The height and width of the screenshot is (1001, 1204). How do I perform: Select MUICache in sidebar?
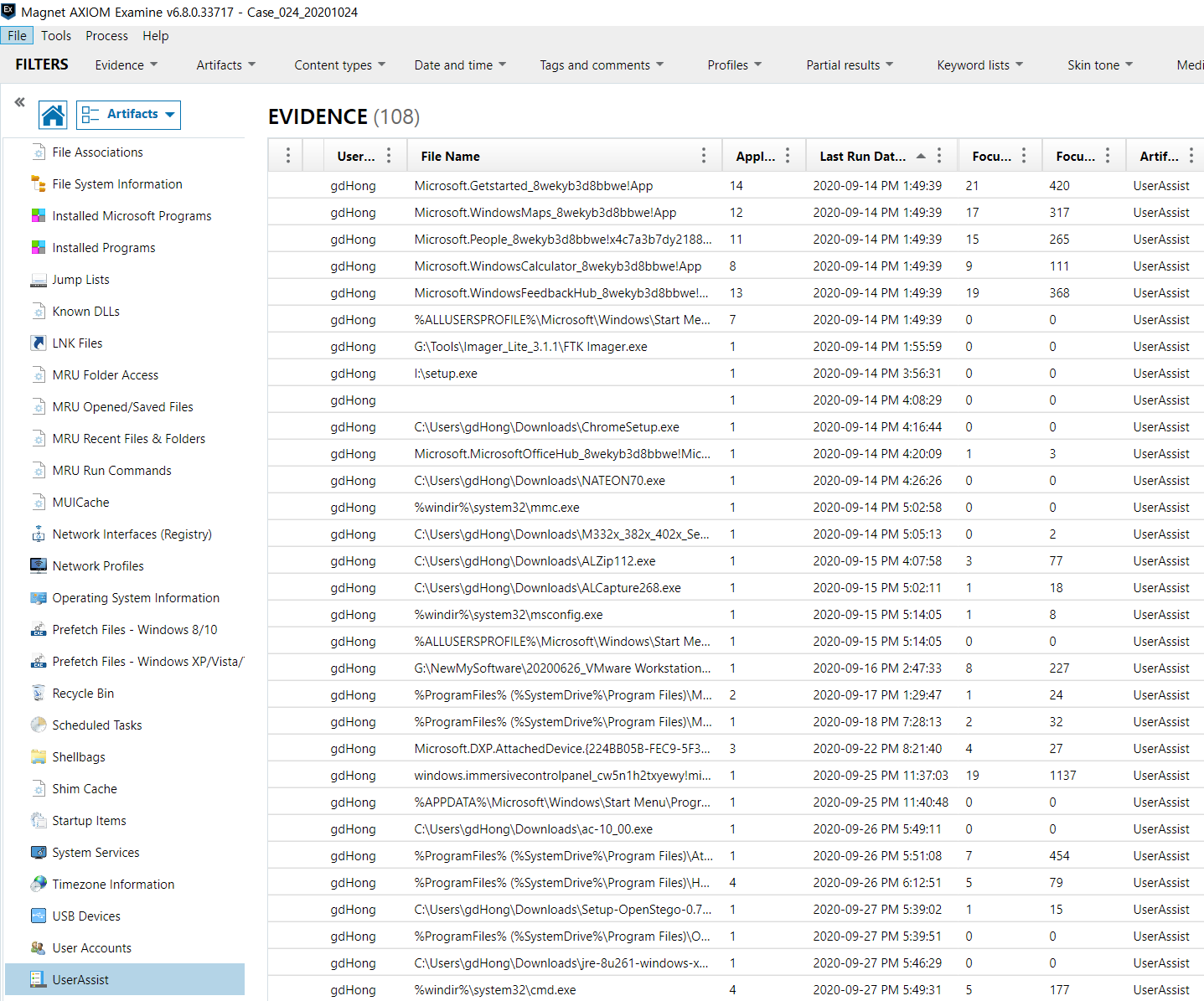tap(80, 503)
